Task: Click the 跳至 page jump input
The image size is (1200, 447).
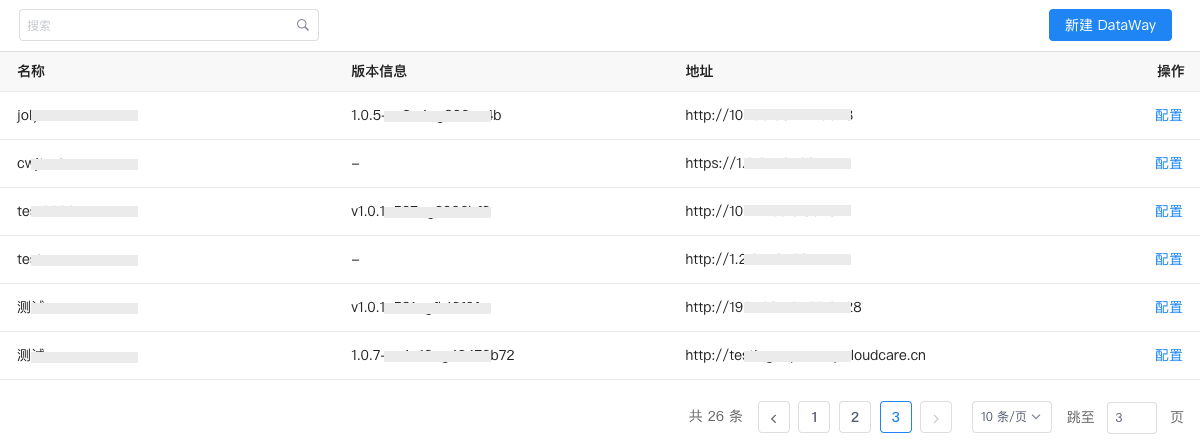Action: point(1131,417)
